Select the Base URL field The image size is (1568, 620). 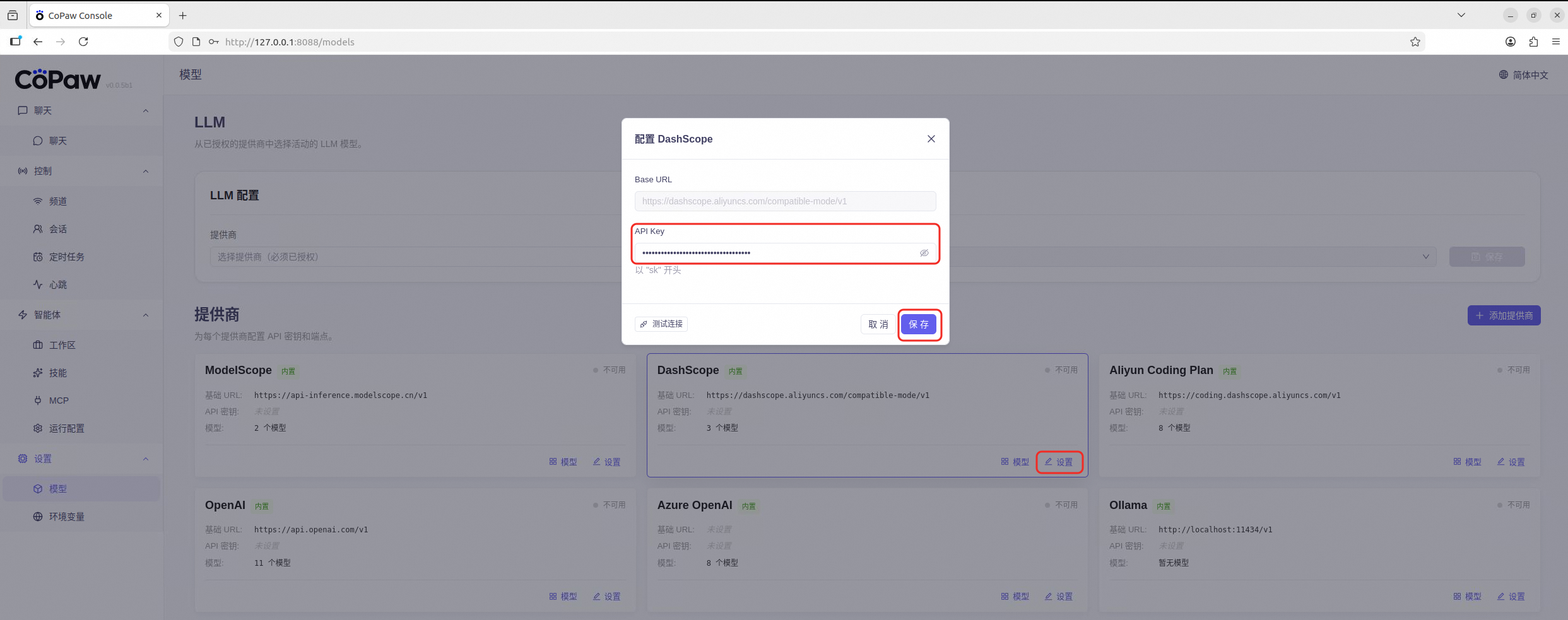point(785,201)
